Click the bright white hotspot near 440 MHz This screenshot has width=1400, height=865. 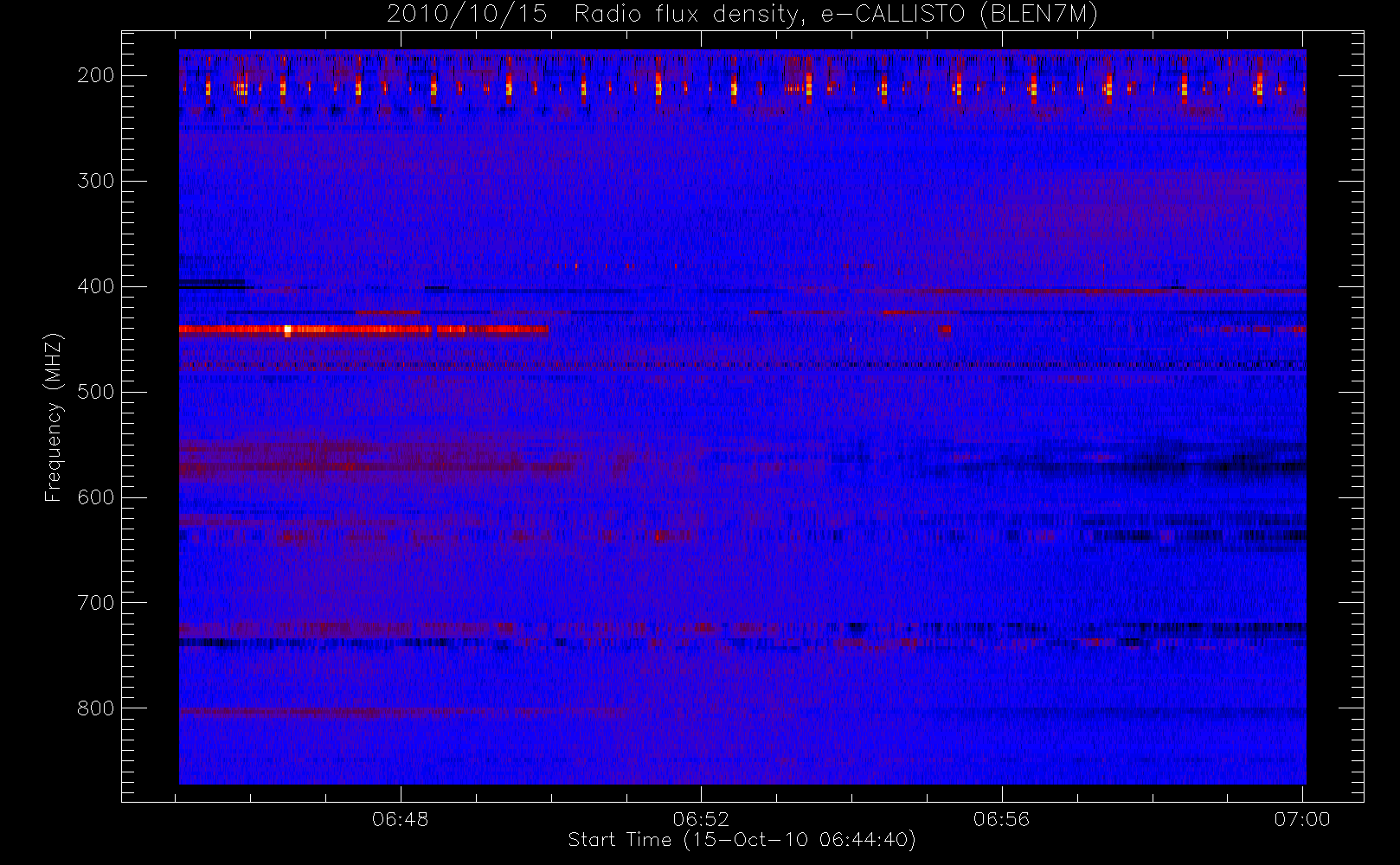[288, 330]
